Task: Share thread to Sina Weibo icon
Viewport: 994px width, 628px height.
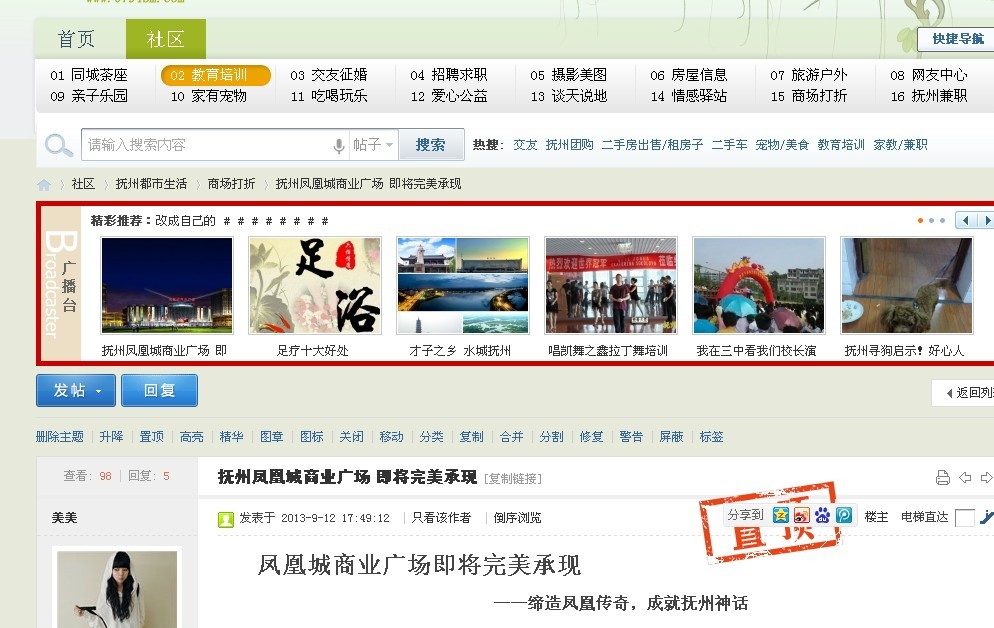Action: [x=801, y=515]
